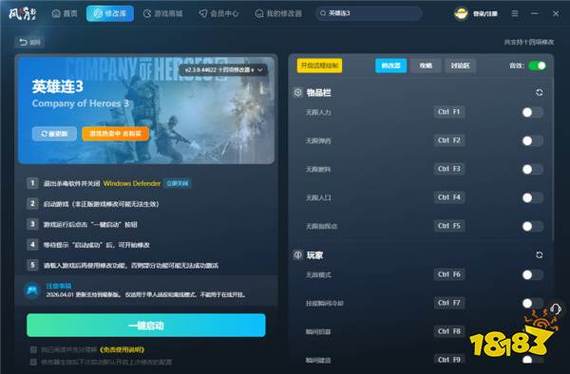Click the blue 立即关闭 link button

tap(177, 184)
